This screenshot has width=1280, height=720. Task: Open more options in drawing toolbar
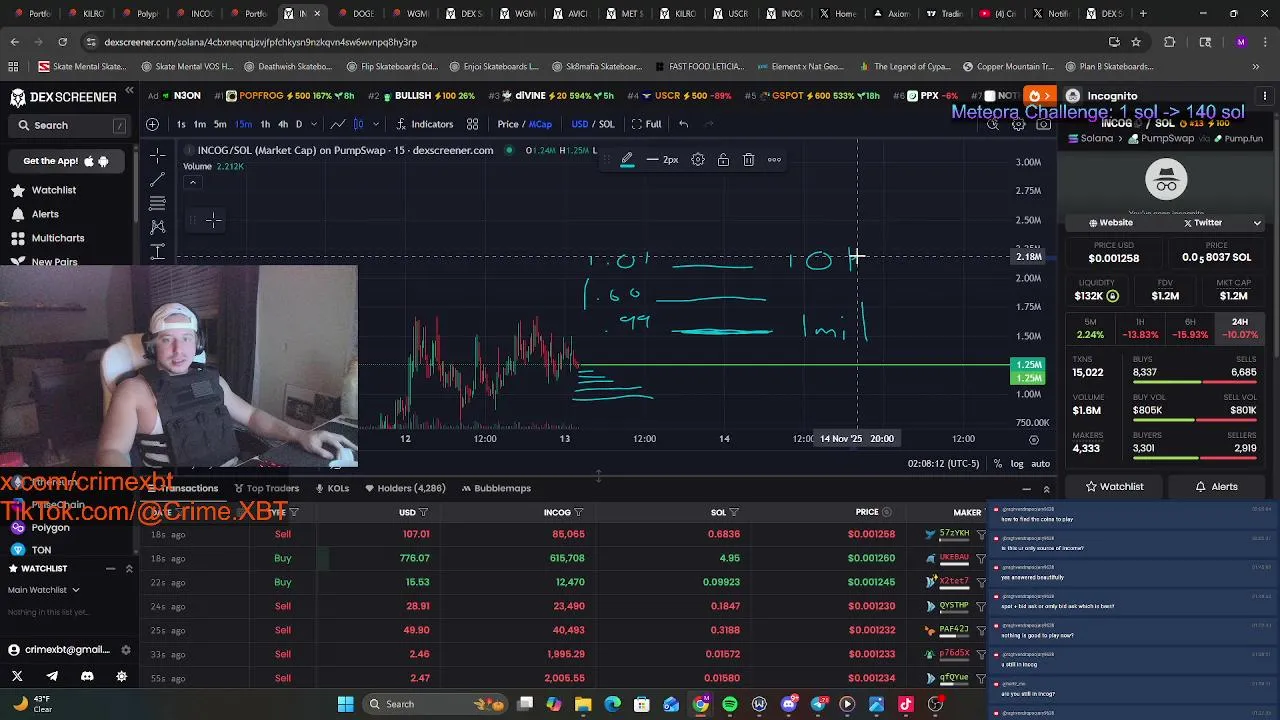point(774,160)
